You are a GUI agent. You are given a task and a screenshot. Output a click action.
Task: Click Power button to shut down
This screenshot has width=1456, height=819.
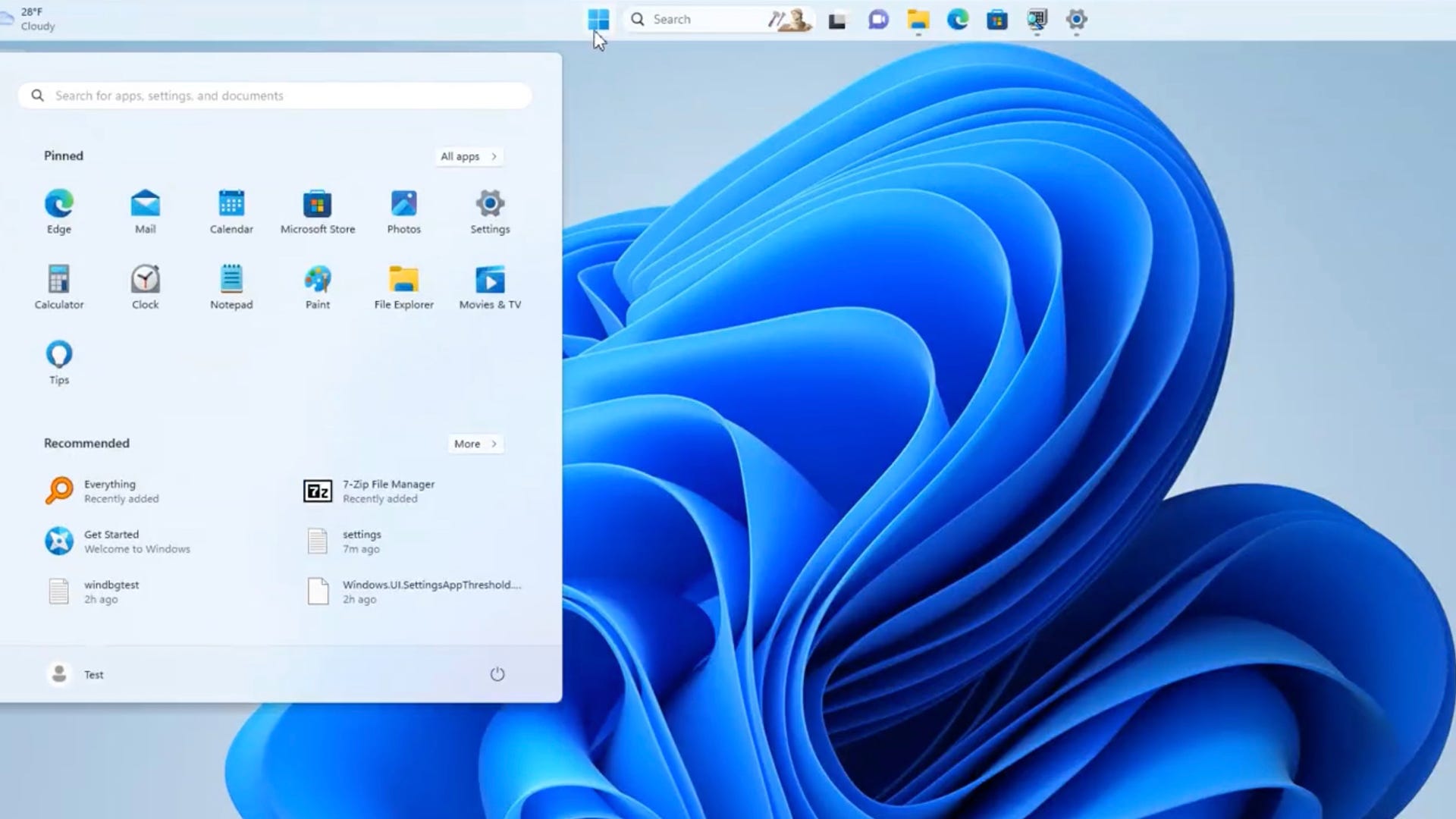pos(497,674)
